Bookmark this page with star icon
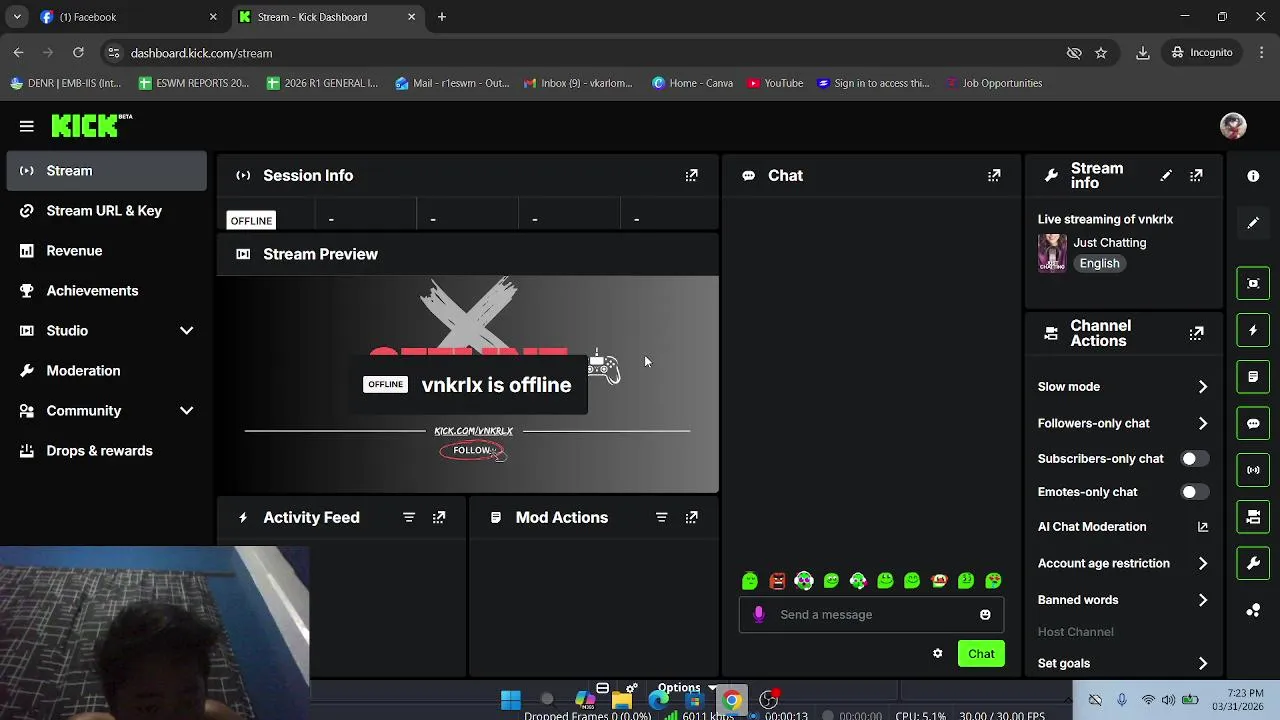The height and width of the screenshot is (720, 1280). tap(1101, 53)
